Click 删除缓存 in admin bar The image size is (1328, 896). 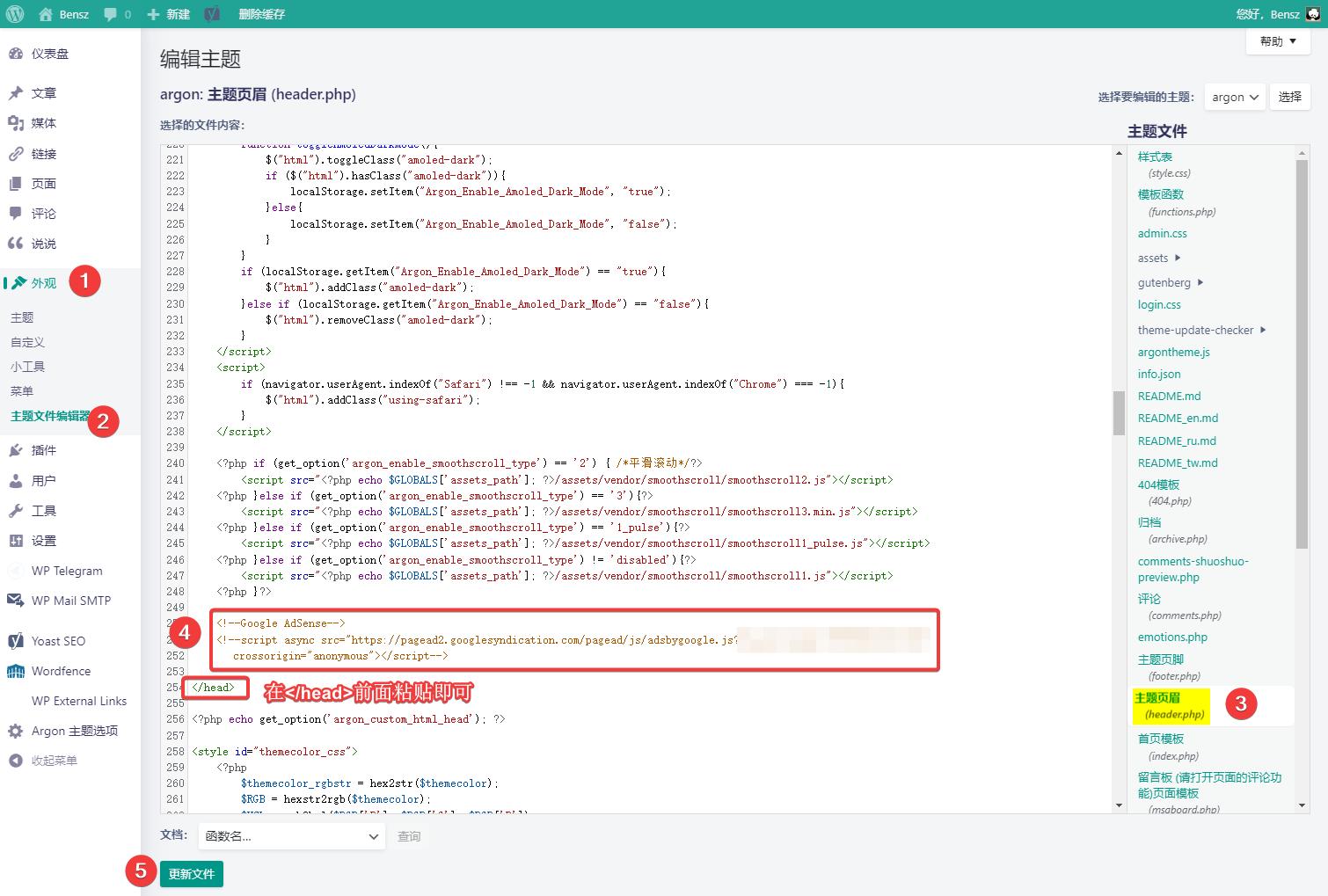[261, 14]
